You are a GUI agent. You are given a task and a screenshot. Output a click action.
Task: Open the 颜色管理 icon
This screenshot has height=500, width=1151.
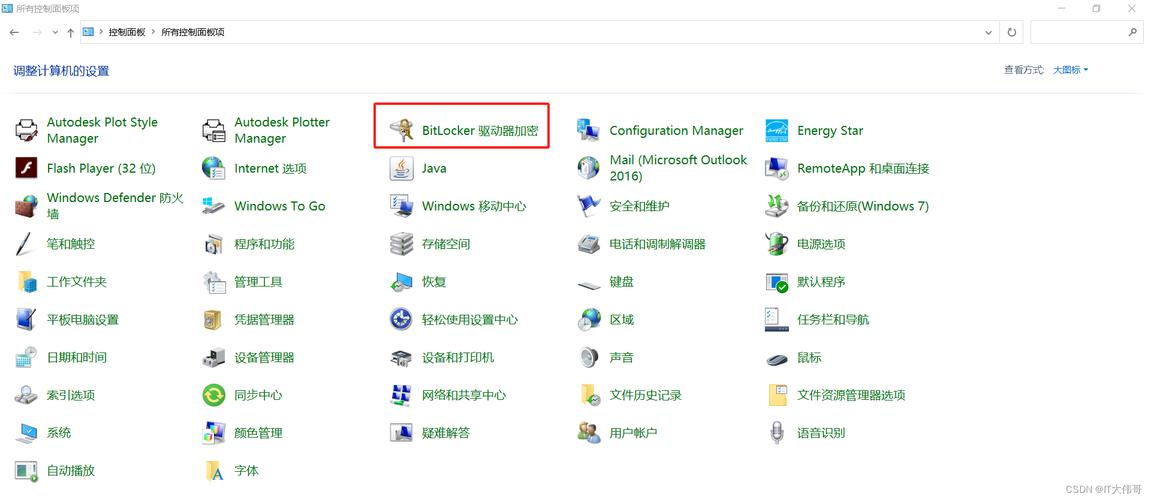pyautogui.click(x=214, y=433)
